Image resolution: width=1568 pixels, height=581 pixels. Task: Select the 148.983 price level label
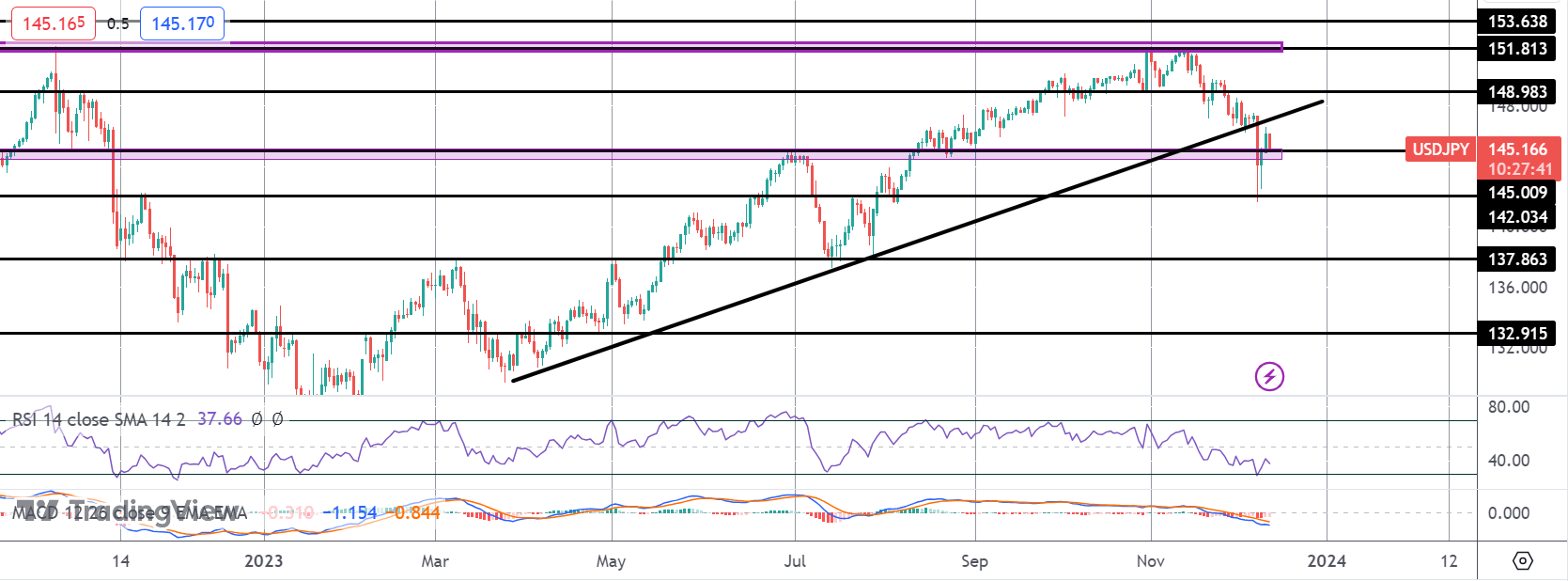pyautogui.click(x=1516, y=92)
